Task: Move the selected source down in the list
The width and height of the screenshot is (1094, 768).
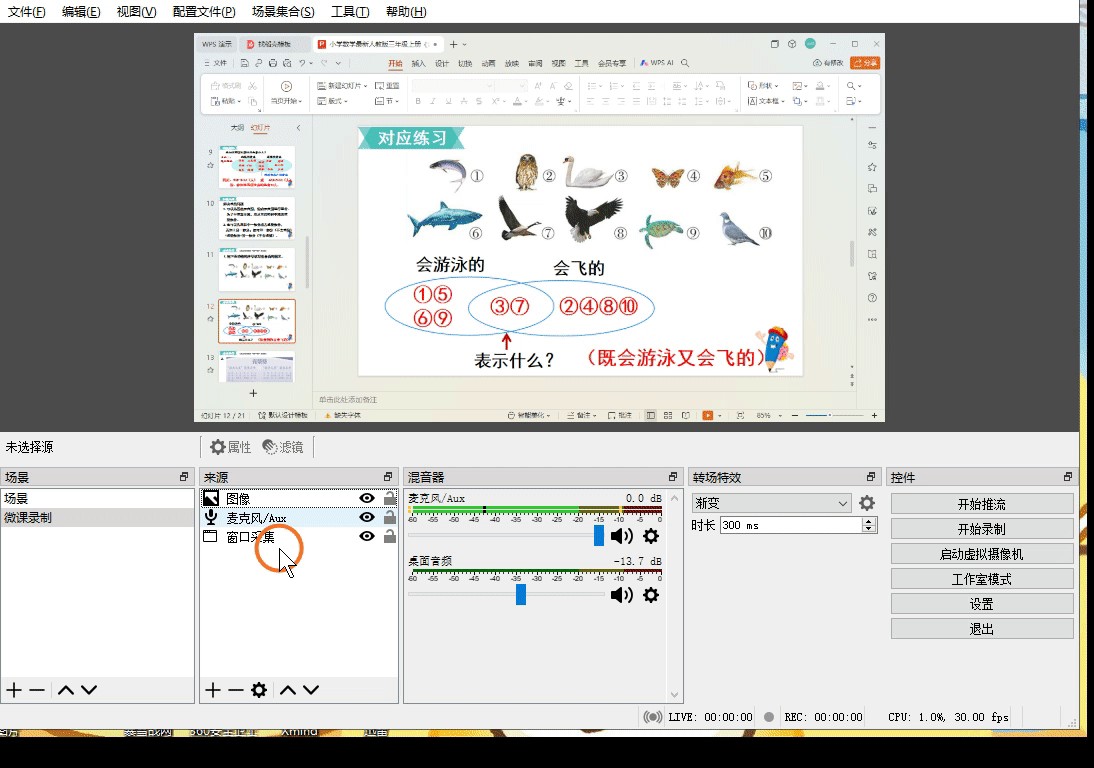Action: (311, 690)
